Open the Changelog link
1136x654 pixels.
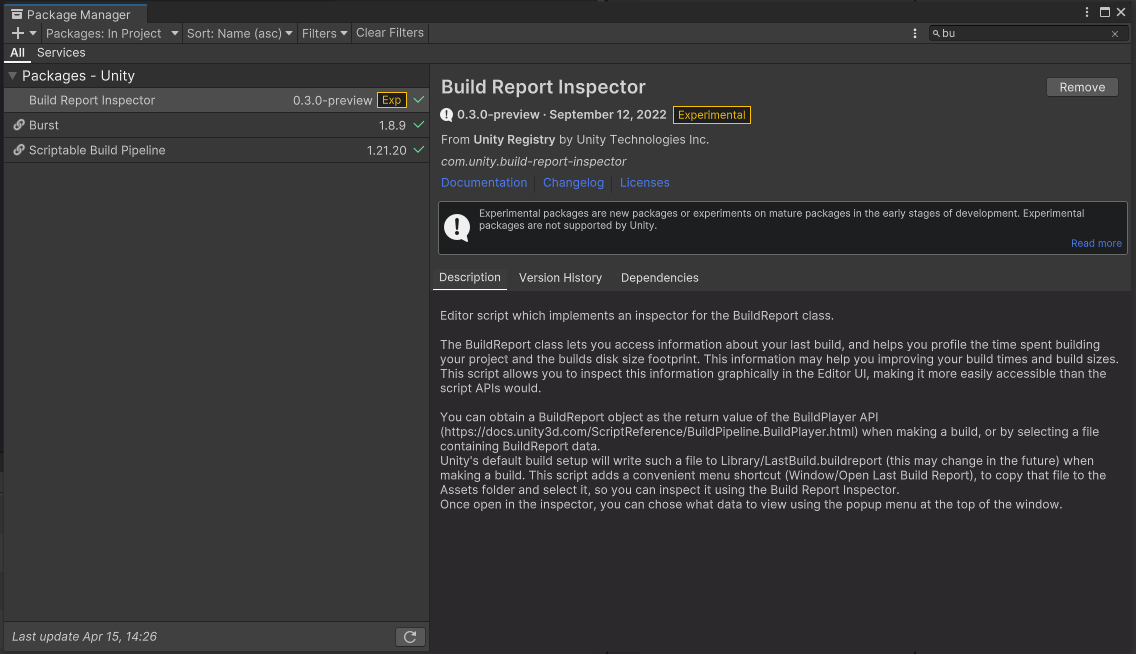[x=573, y=183]
